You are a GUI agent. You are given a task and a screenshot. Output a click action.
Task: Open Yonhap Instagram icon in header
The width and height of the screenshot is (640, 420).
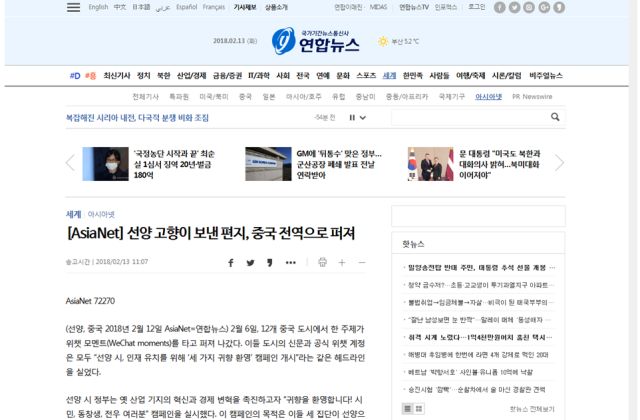pyautogui.click(x=529, y=7)
